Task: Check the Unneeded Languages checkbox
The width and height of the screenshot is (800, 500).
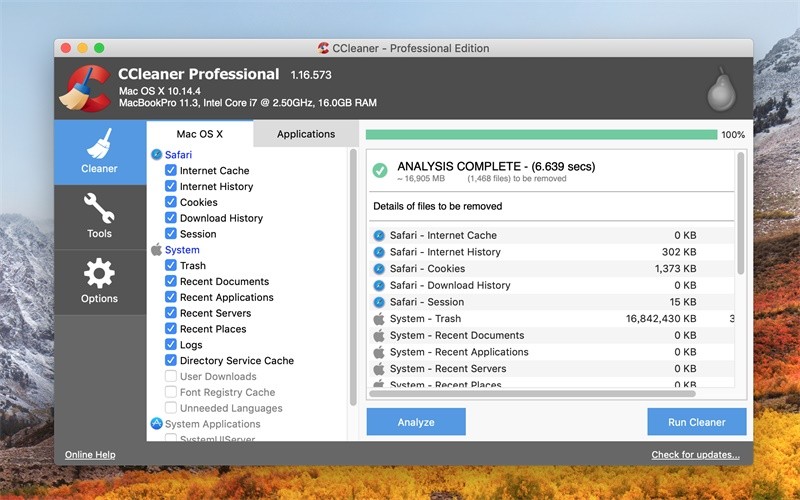Action: 171,408
